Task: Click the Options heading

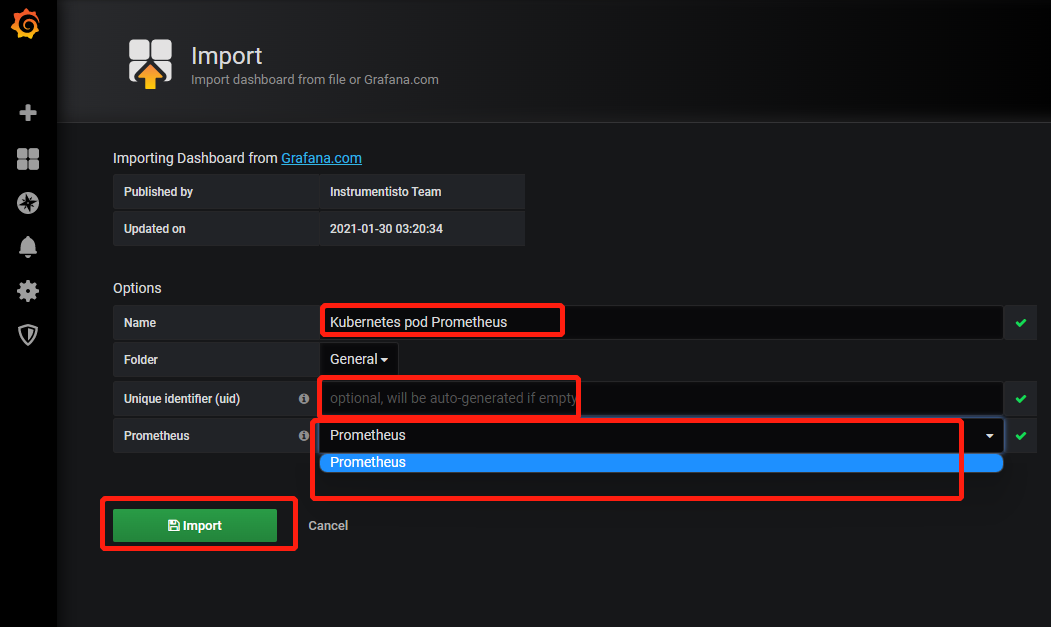Action: pos(137,288)
